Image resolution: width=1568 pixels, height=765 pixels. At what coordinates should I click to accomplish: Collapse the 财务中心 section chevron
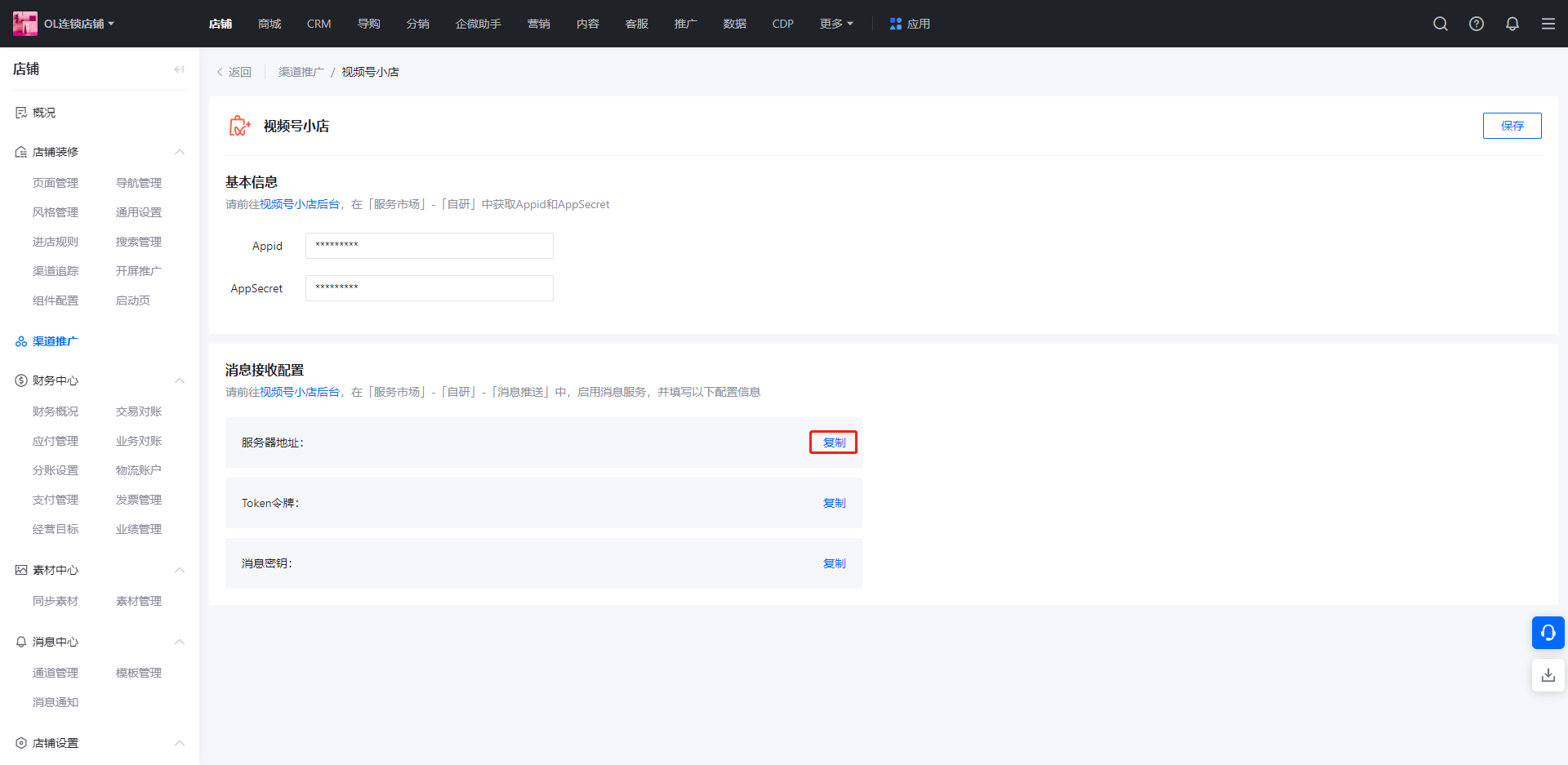180,380
